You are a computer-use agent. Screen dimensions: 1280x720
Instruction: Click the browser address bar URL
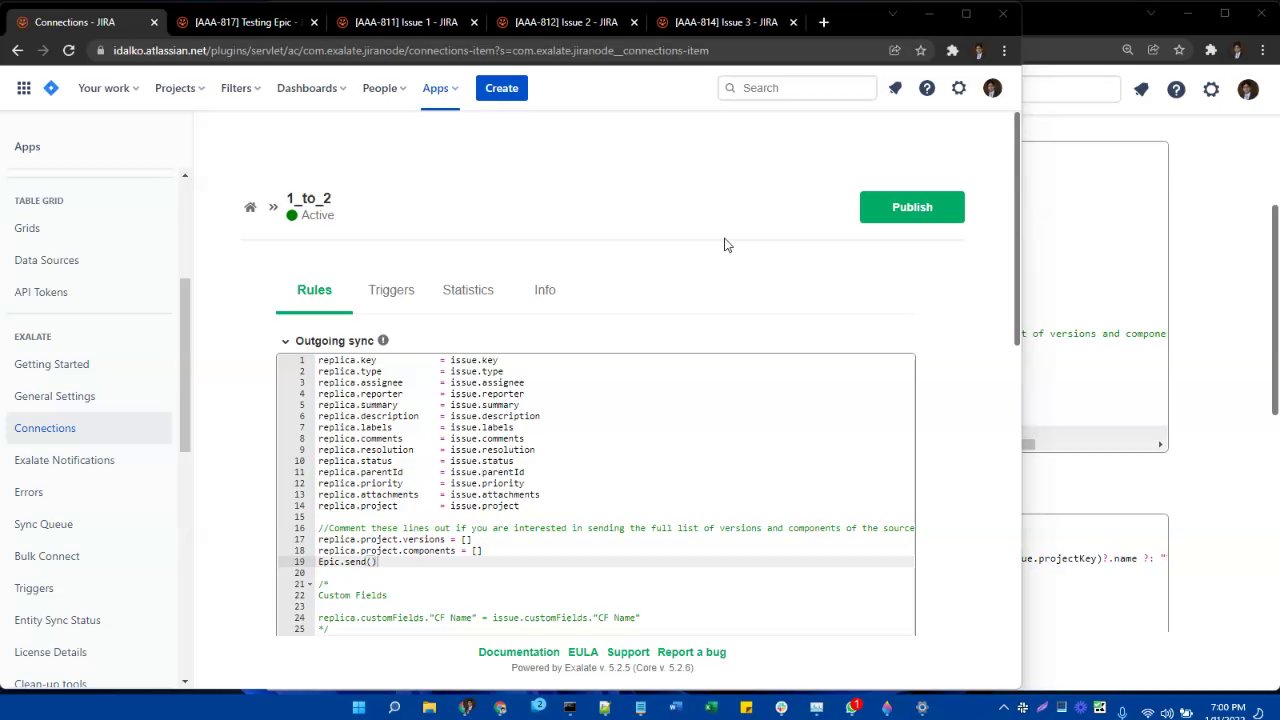click(x=411, y=50)
